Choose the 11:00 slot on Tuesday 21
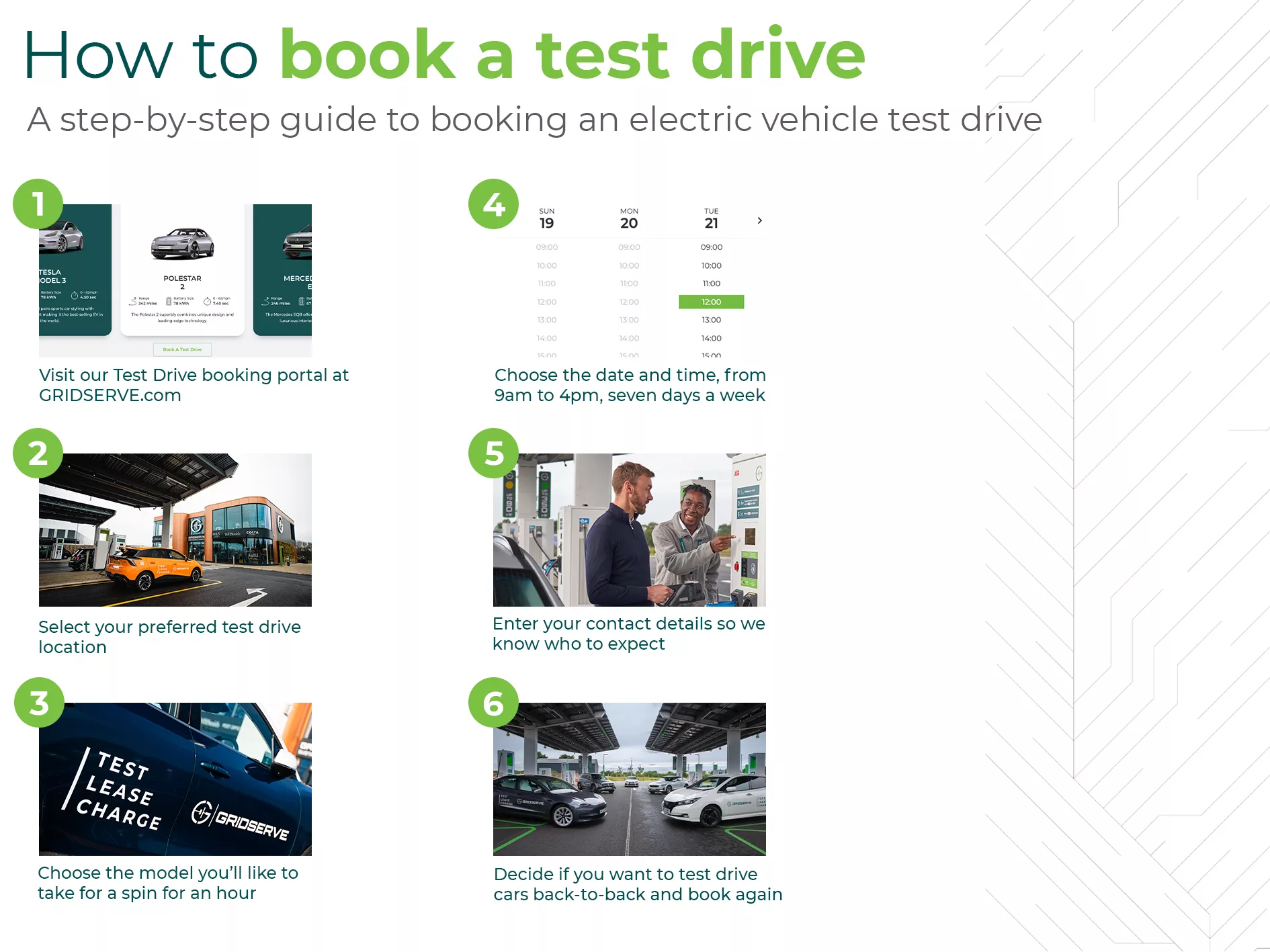The image size is (1270, 952). (712, 284)
